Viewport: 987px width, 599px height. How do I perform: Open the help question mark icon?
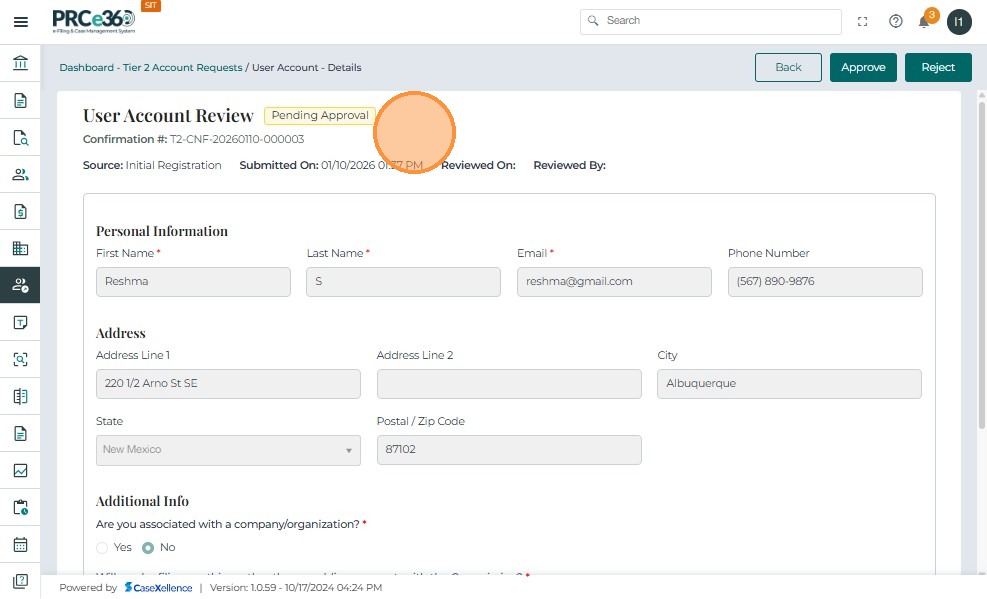(x=895, y=21)
